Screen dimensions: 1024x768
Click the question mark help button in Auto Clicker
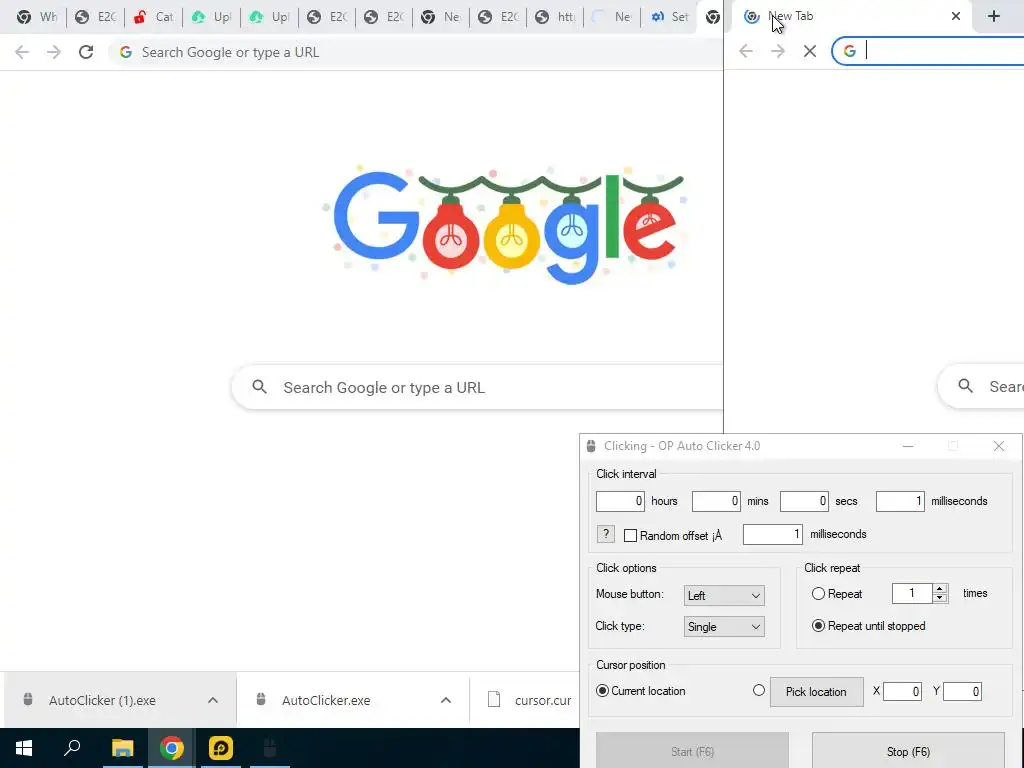(x=605, y=534)
